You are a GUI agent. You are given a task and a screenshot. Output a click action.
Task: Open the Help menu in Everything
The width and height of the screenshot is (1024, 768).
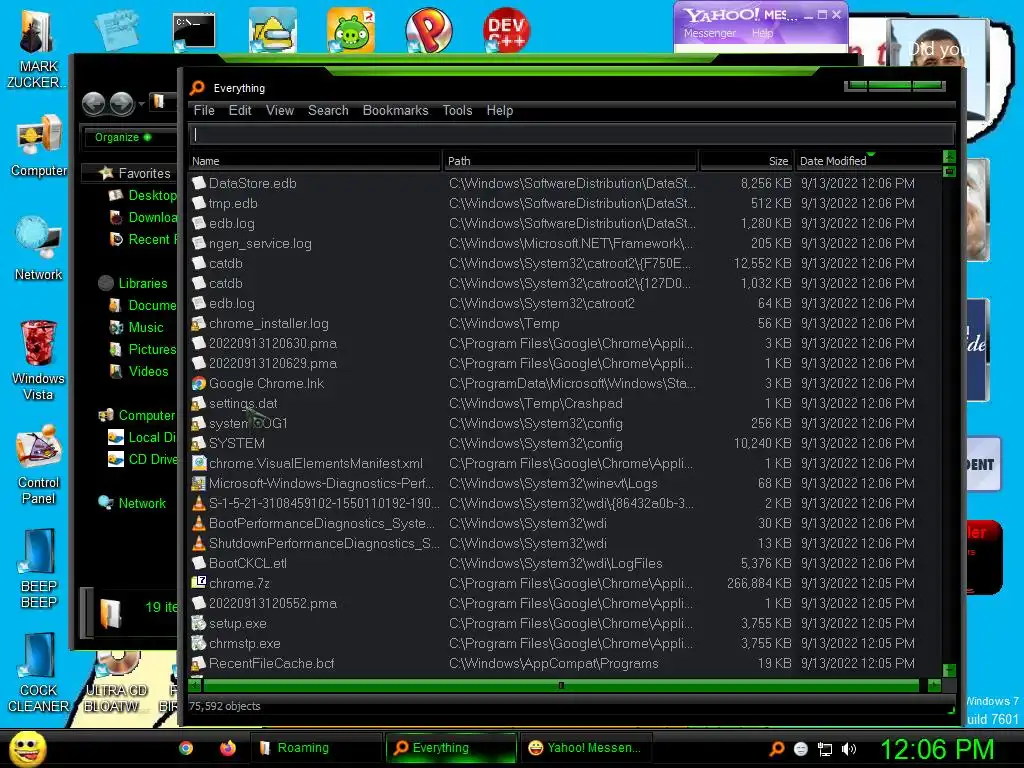[500, 110]
